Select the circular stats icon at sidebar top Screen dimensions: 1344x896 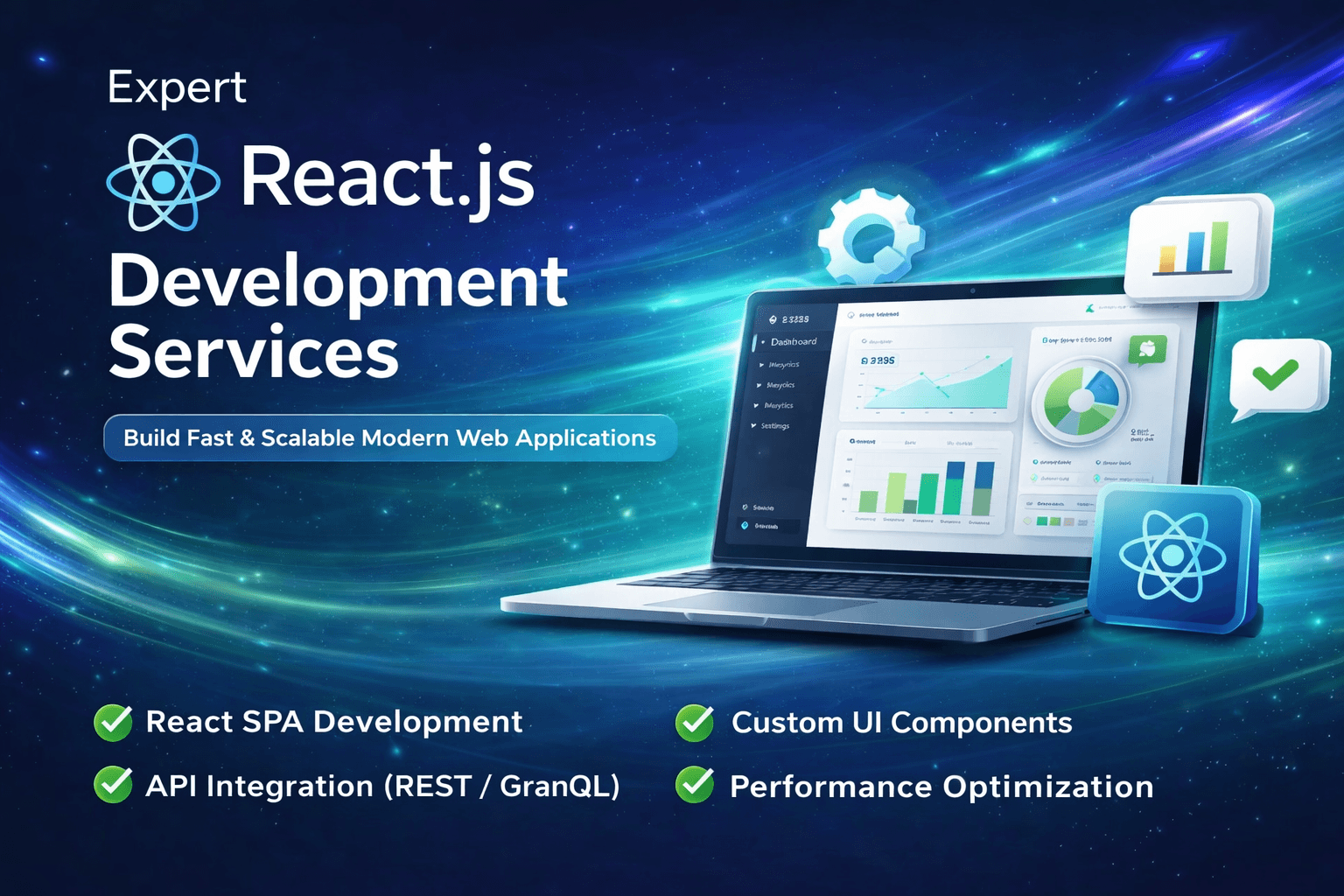tap(773, 318)
